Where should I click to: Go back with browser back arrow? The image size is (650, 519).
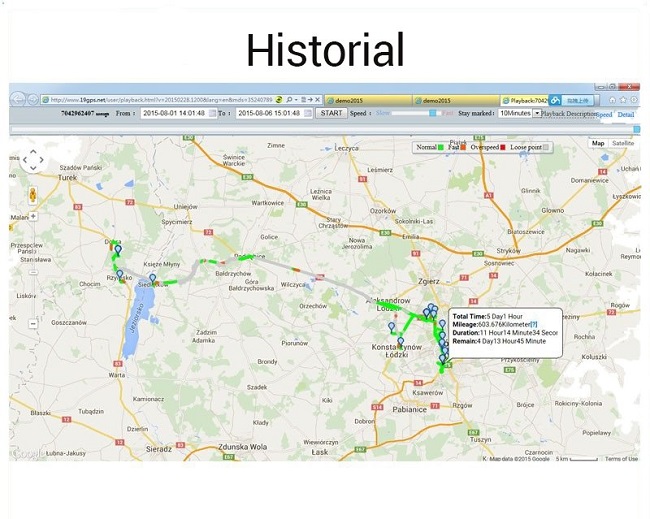pyautogui.click(x=18, y=99)
